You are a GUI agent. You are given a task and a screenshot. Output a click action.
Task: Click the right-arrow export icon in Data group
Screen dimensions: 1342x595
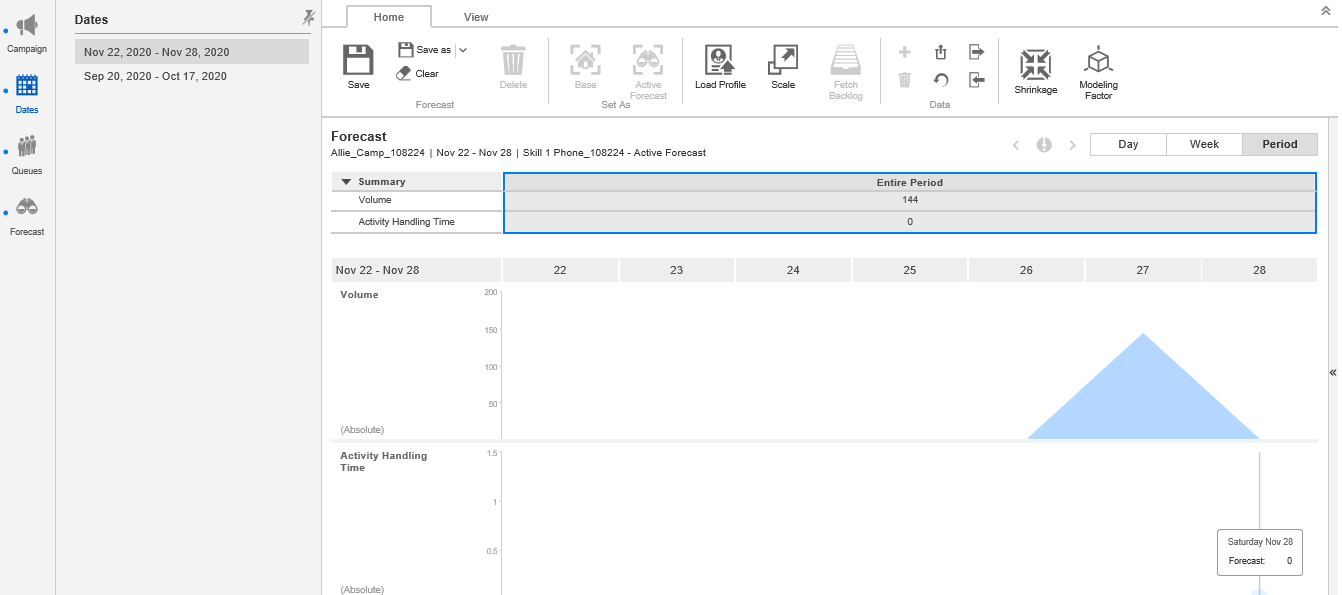(977, 52)
